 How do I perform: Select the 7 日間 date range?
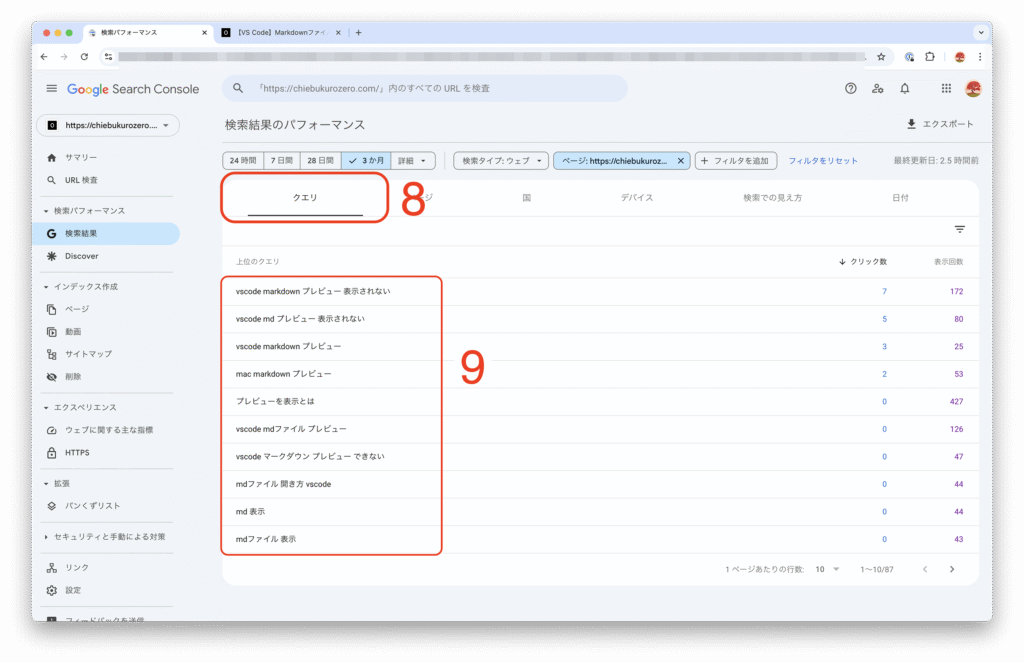click(281, 161)
